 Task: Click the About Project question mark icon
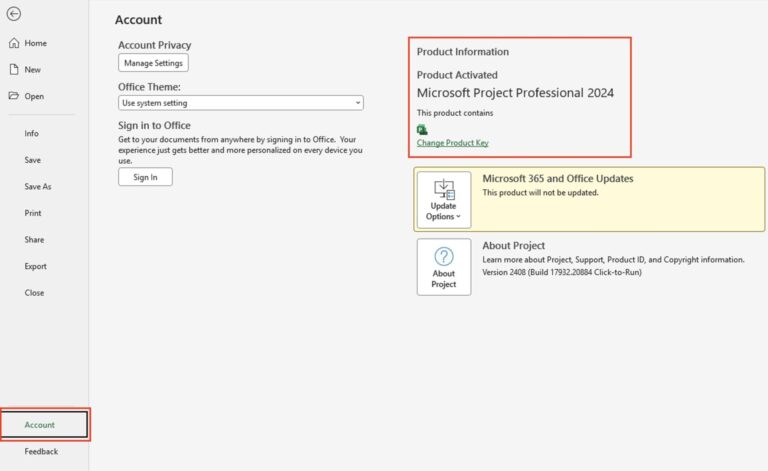point(444,256)
